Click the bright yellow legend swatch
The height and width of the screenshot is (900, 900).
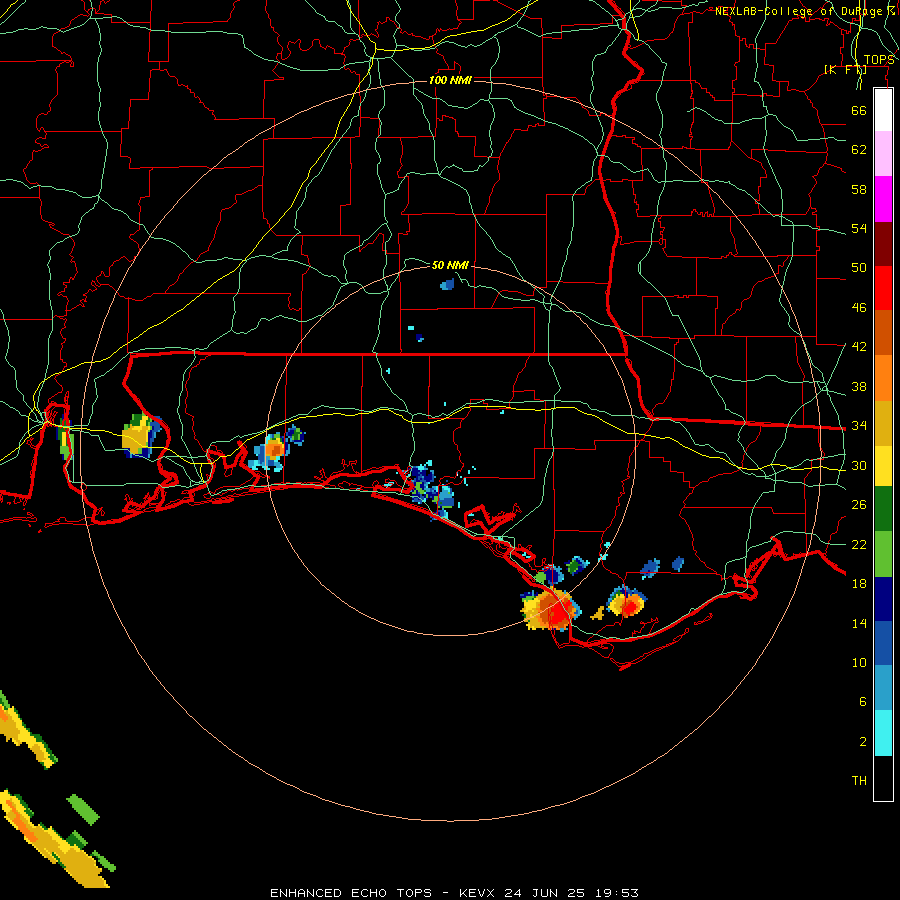(x=883, y=465)
